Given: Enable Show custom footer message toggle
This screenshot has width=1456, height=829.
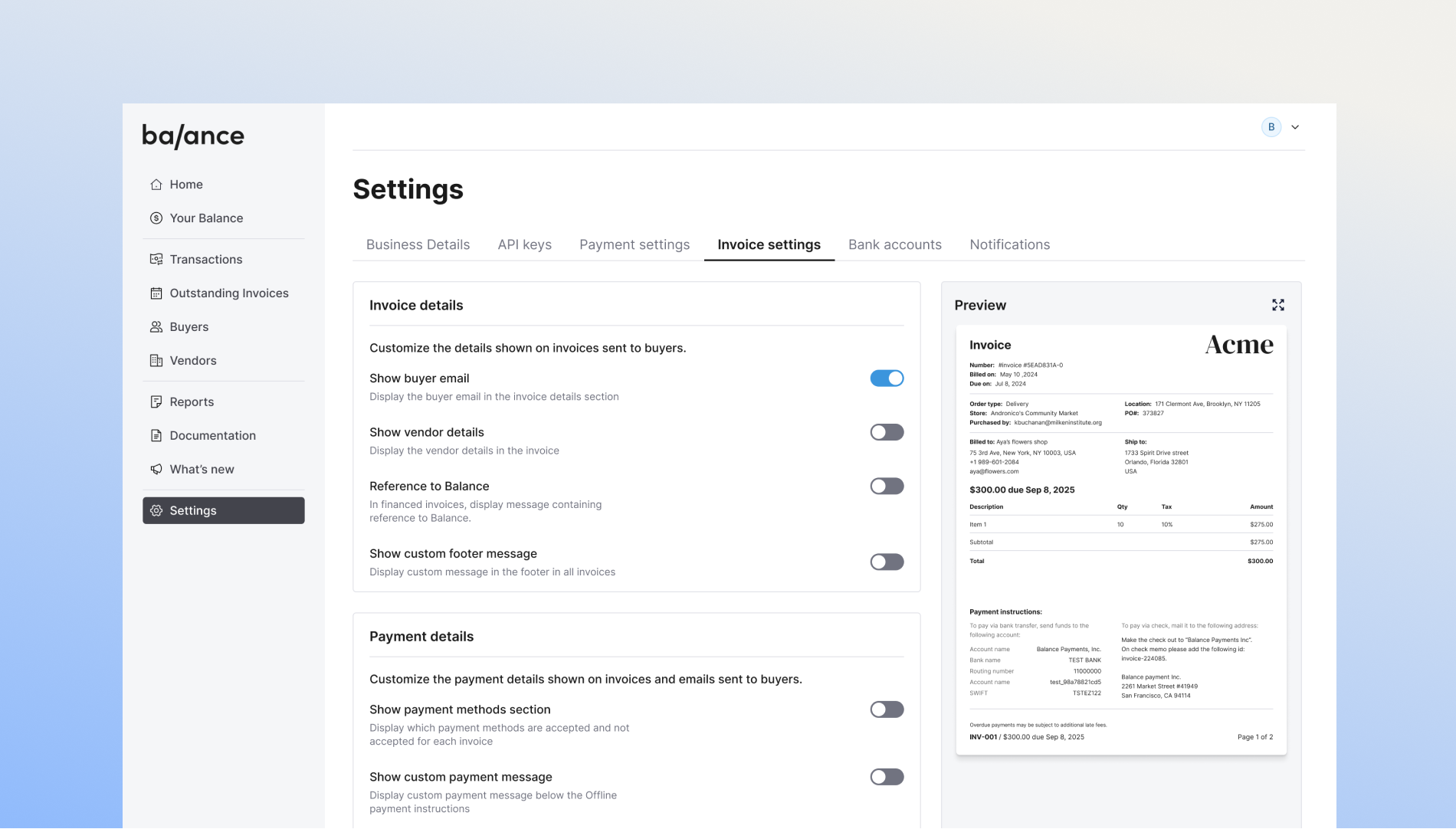Looking at the screenshot, I should [x=887, y=562].
